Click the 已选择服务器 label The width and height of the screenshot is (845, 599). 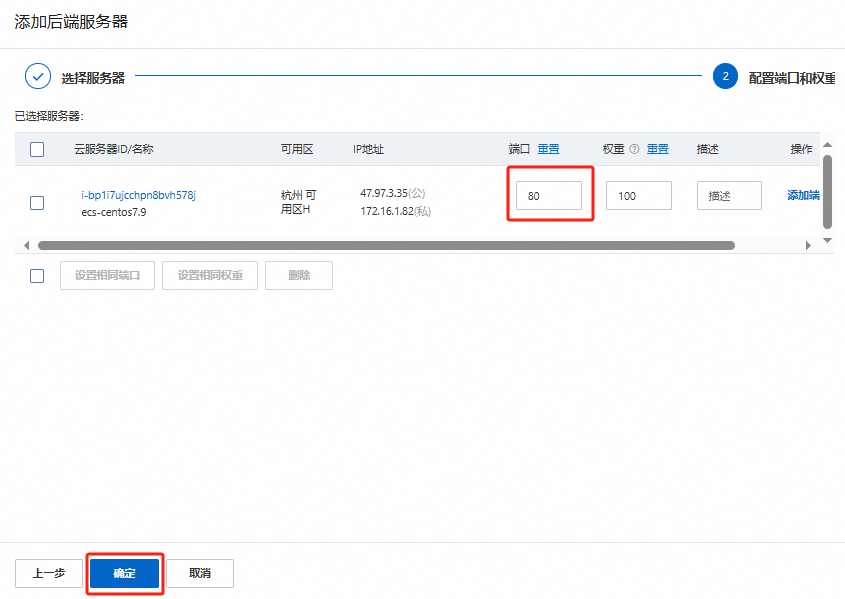pos(49,116)
